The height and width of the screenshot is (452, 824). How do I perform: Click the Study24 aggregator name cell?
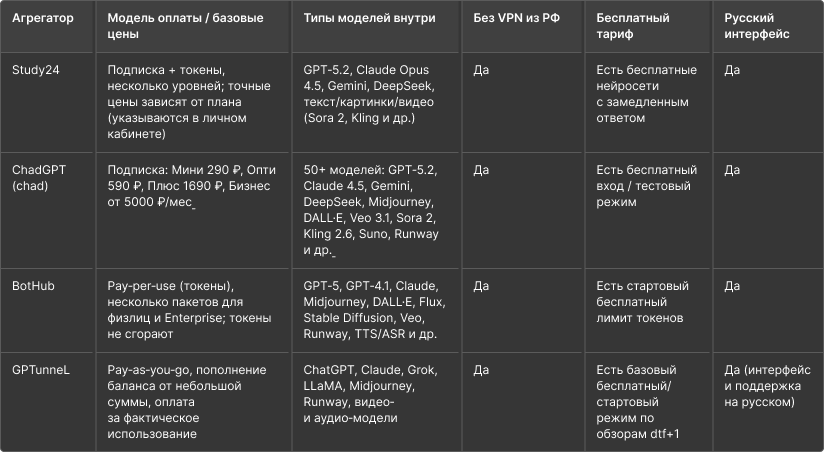coord(35,70)
